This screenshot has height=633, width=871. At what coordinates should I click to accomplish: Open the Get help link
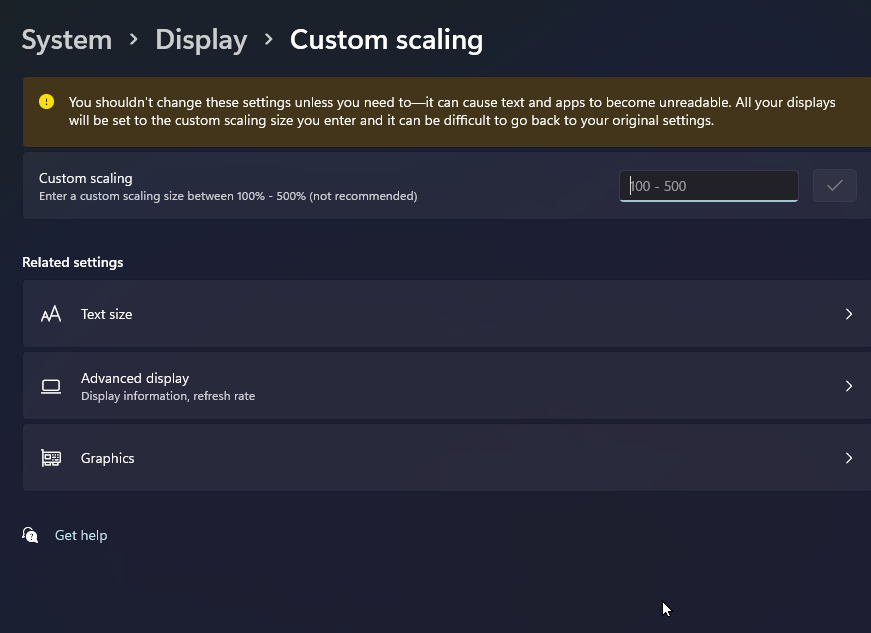(x=81, y=535)
